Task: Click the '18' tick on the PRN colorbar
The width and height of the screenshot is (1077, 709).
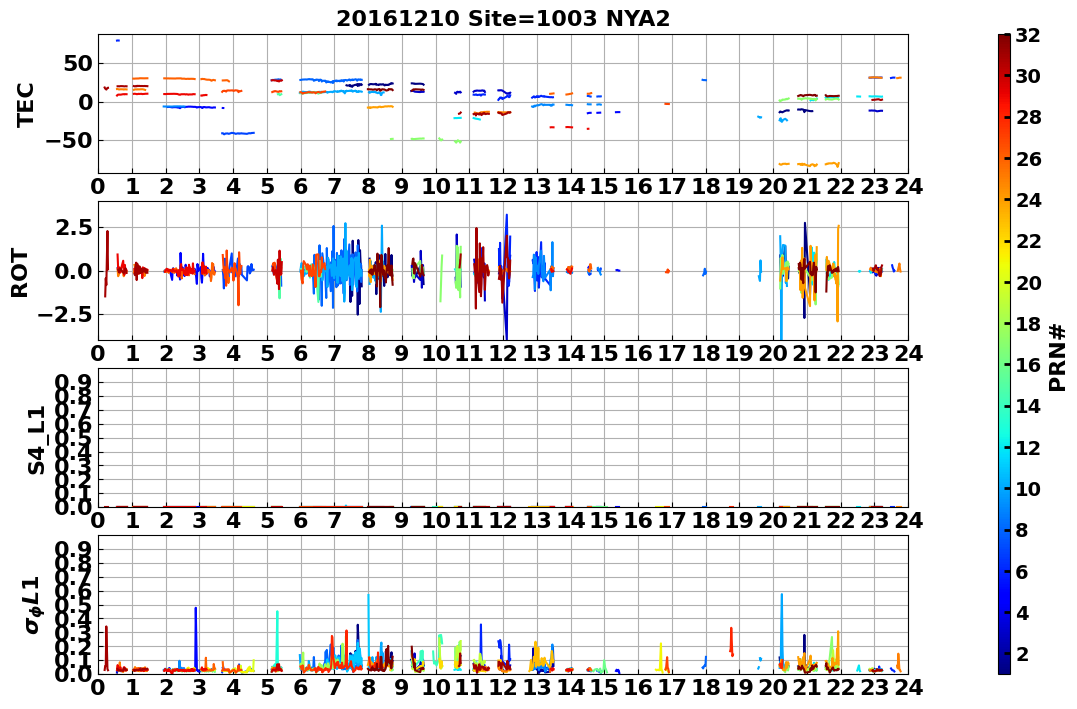Action: (1028, 324)
